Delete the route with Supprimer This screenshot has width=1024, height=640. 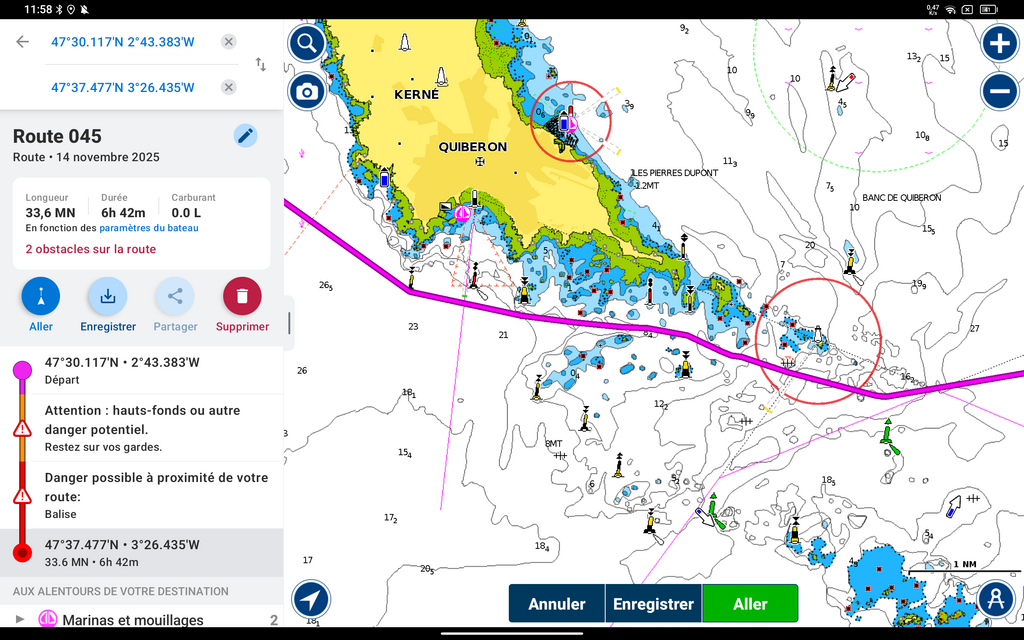pos(242,297)
